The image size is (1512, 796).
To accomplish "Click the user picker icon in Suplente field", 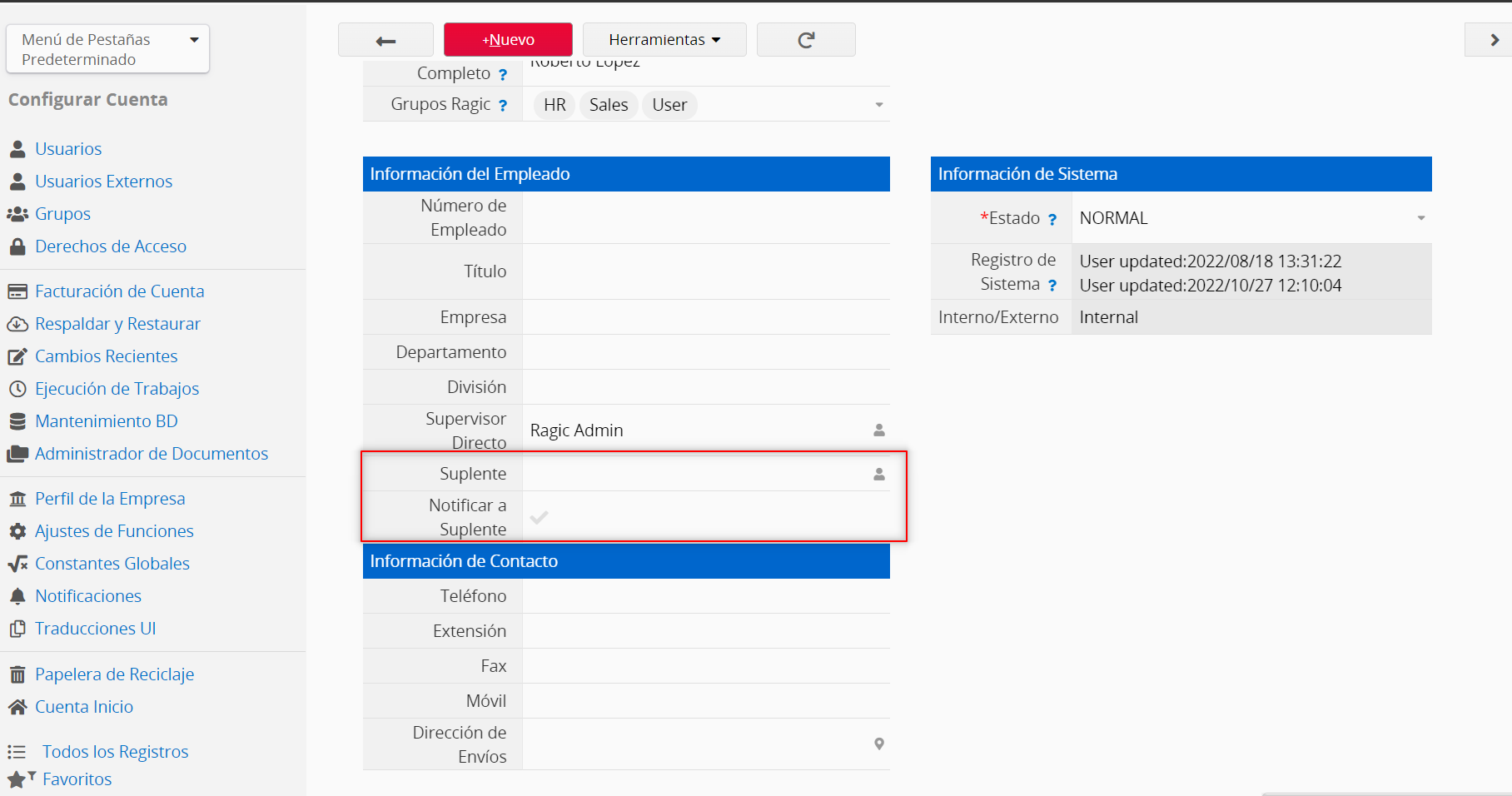I will click(x=878, y=474).
